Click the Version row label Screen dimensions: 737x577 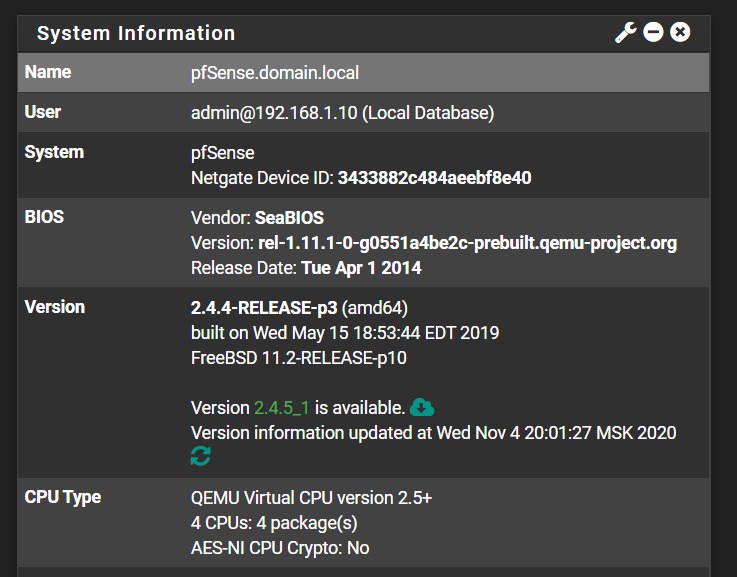pos(55,307)
